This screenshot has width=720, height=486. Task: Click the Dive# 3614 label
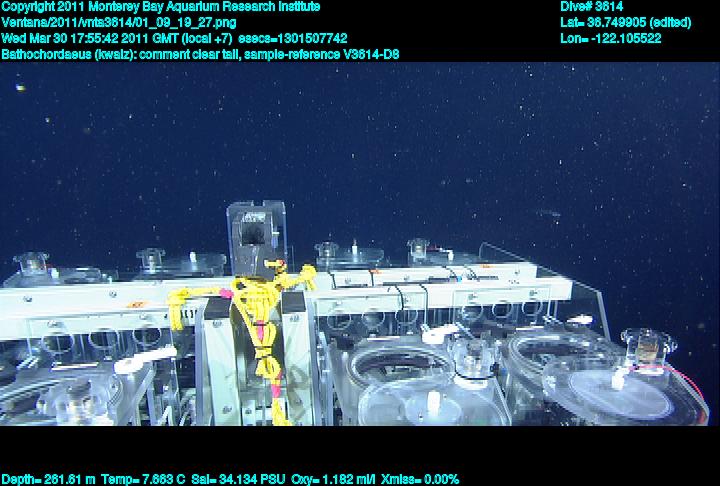(x=592, y=7)
